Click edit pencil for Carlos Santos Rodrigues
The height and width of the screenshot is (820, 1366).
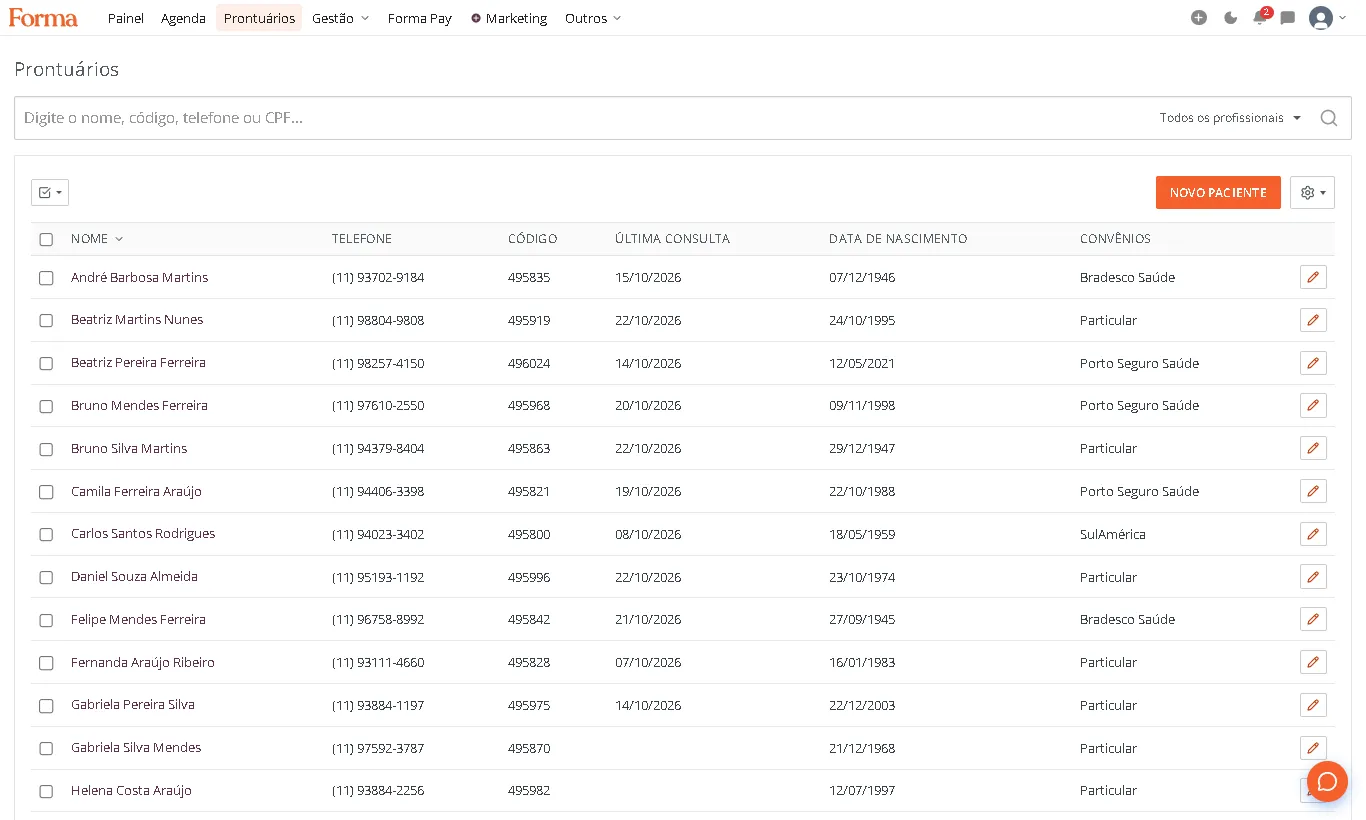coord(1313,534)
